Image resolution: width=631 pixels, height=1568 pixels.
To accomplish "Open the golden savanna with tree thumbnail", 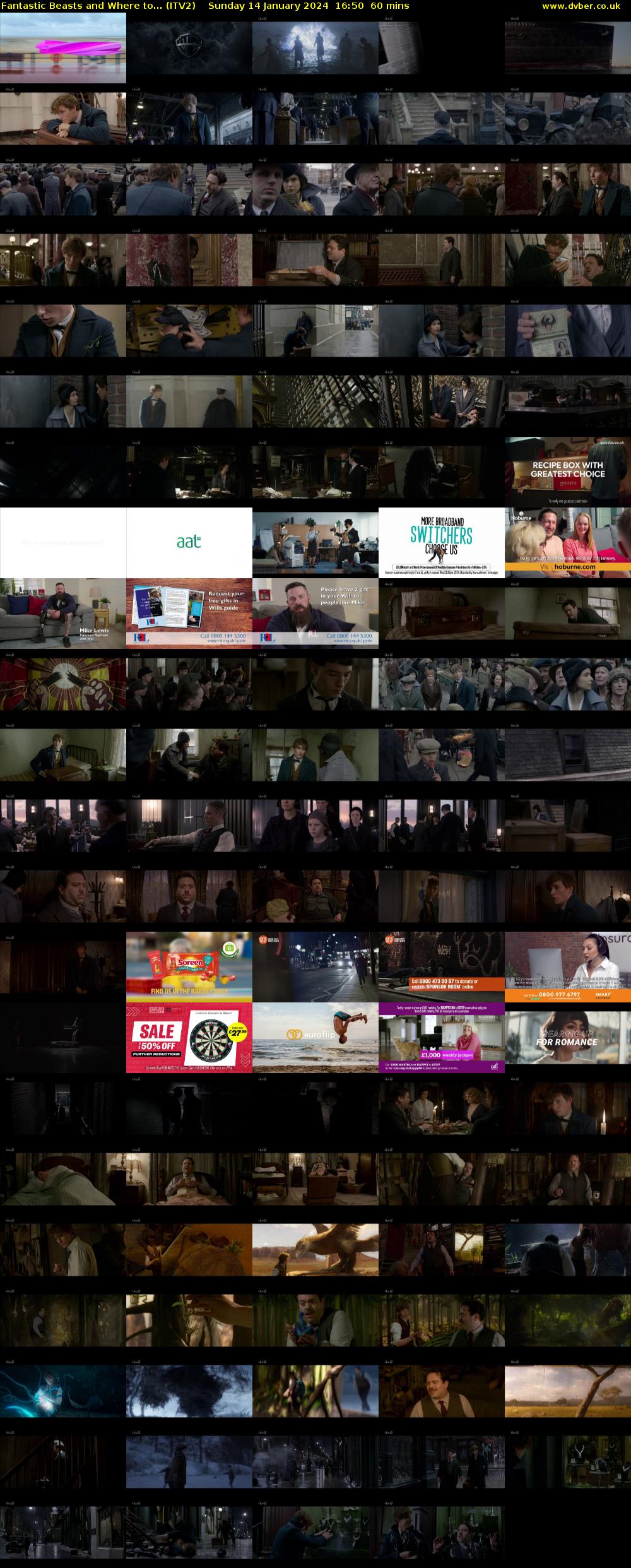I will coord(568,1391).
